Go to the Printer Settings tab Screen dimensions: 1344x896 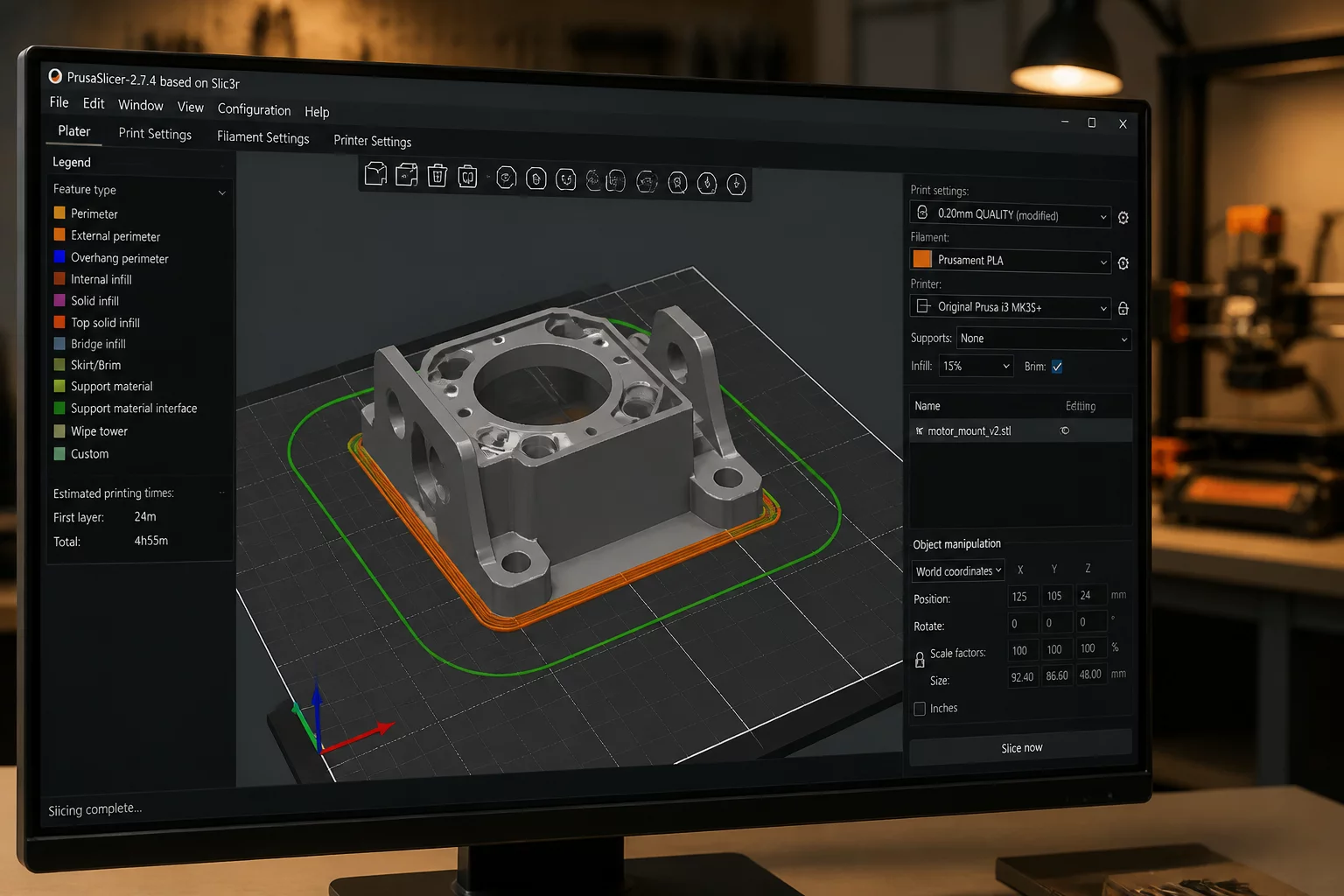(372, 141)
